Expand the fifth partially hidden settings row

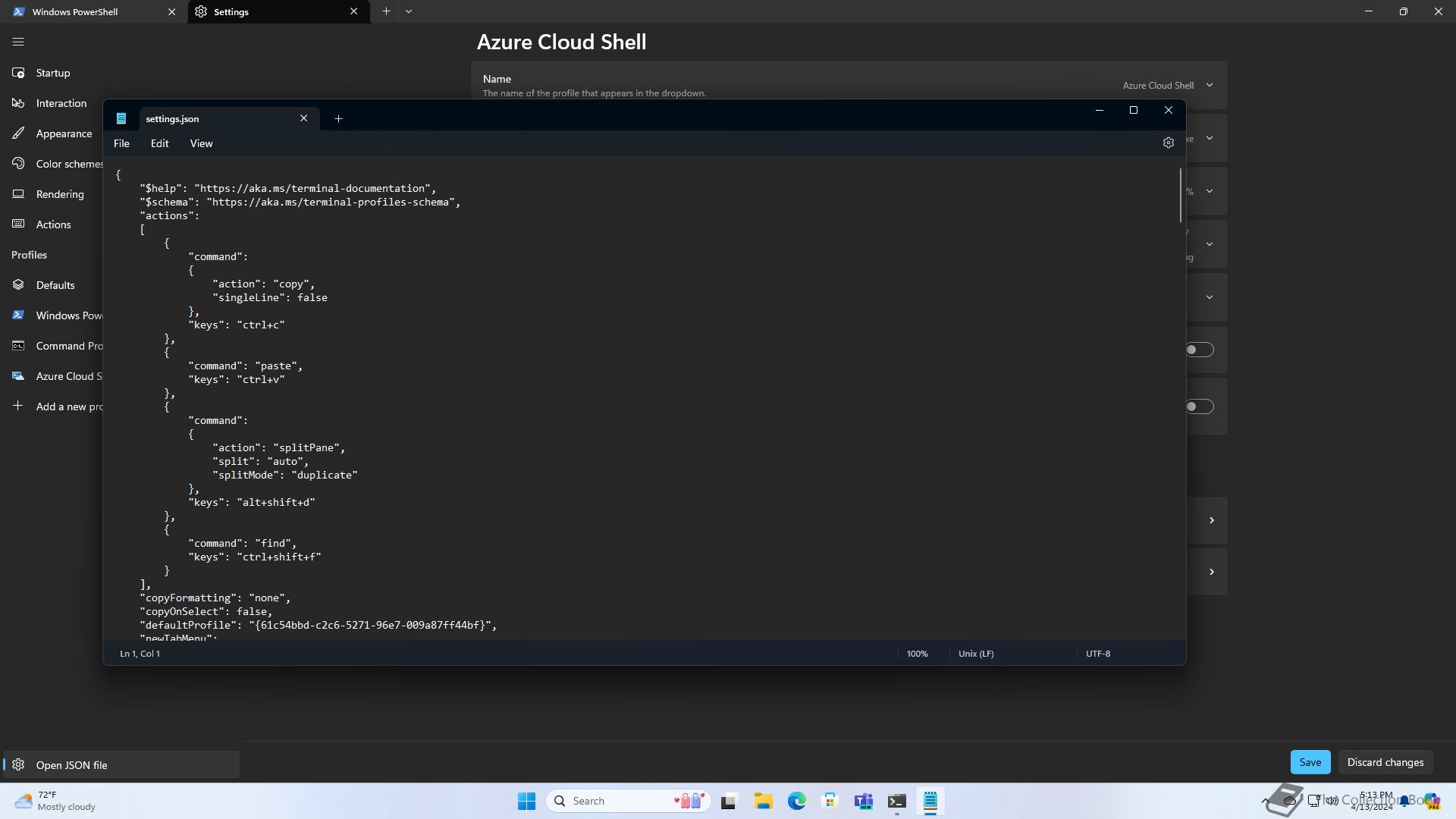(1210, 297)
